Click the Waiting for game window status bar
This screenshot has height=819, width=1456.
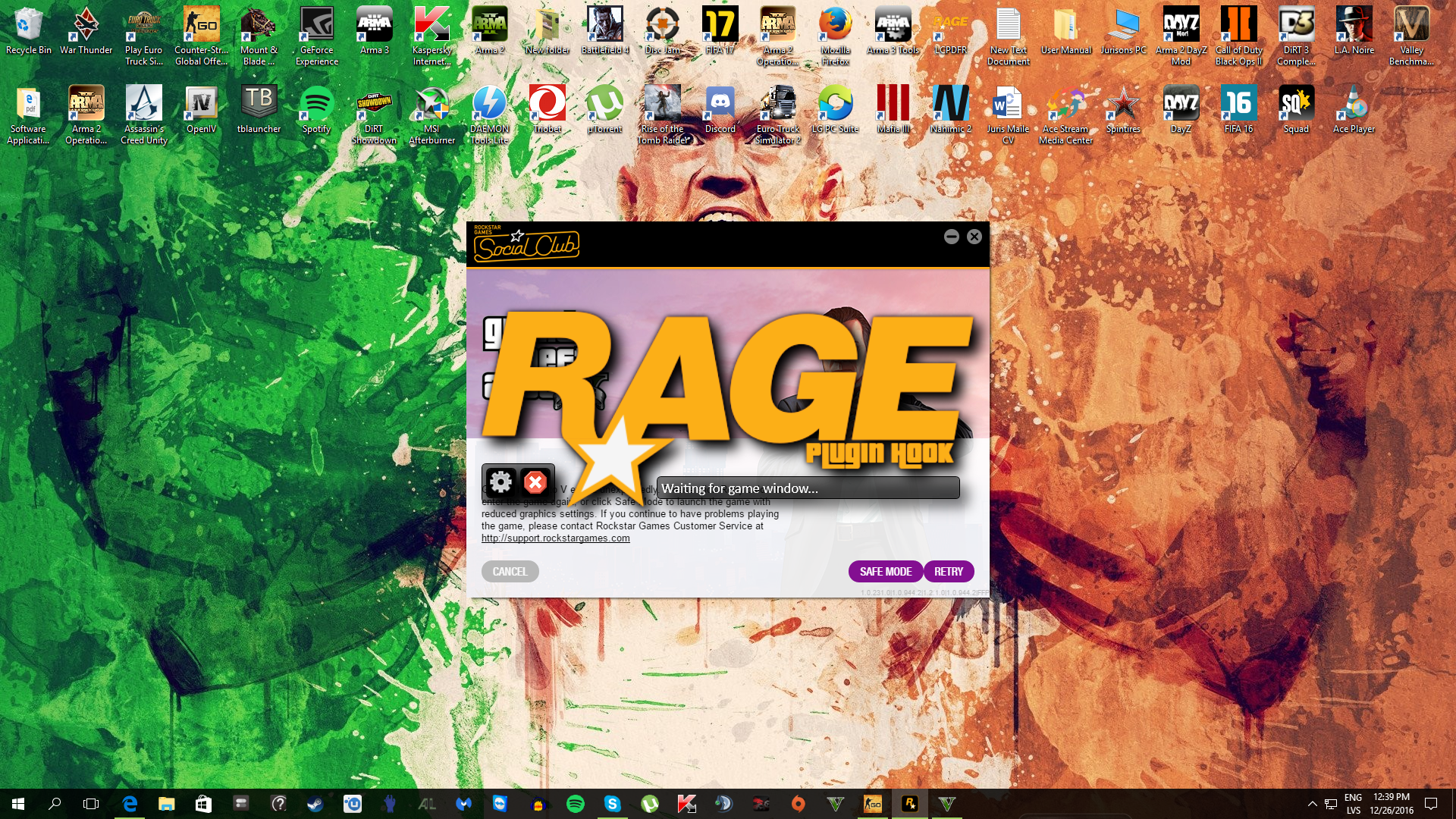point(808,488)
